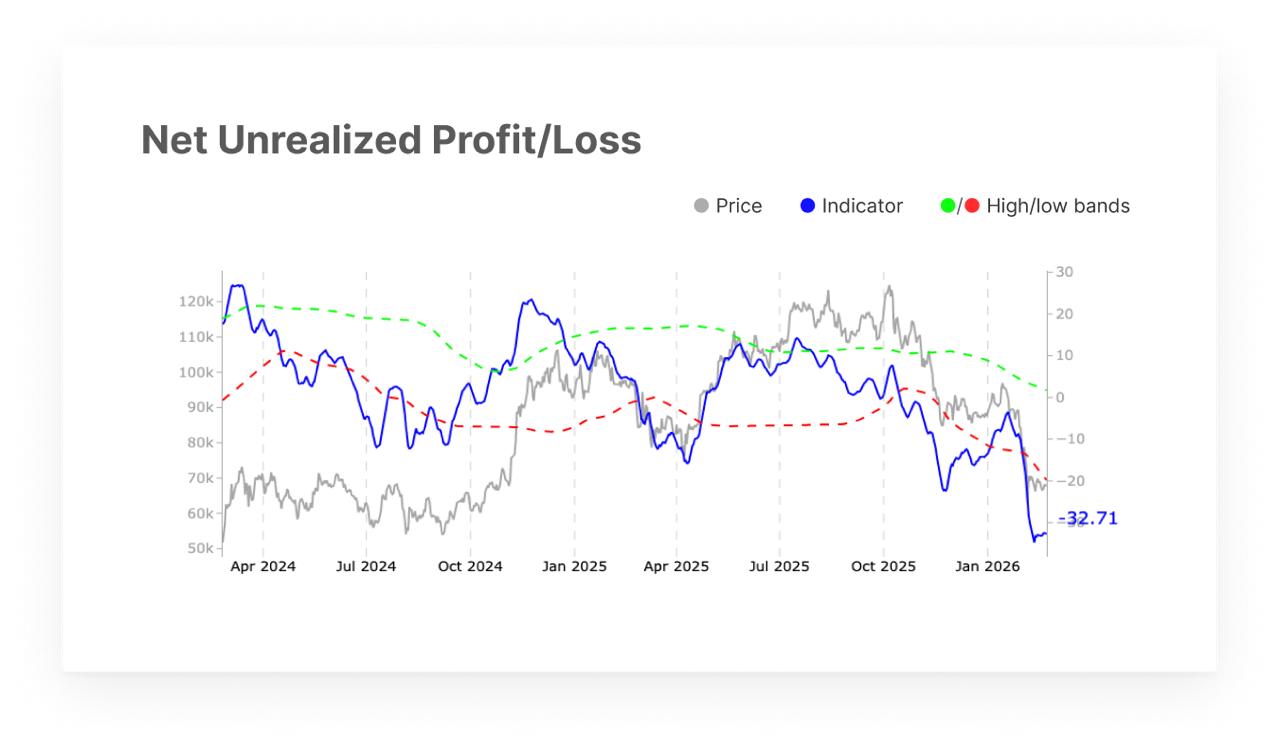
Task: Click the red low band legend dot
Action: [972, 206]
